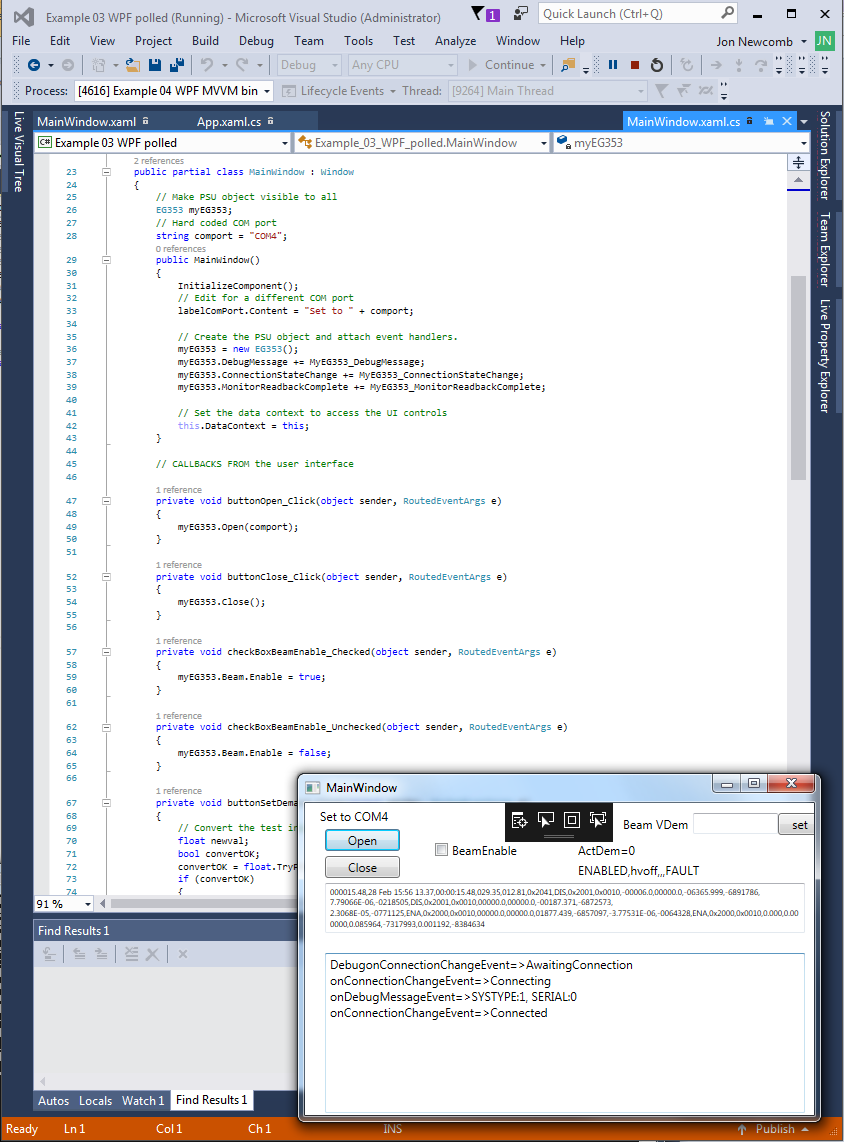Restart the debug session icon

657,66
